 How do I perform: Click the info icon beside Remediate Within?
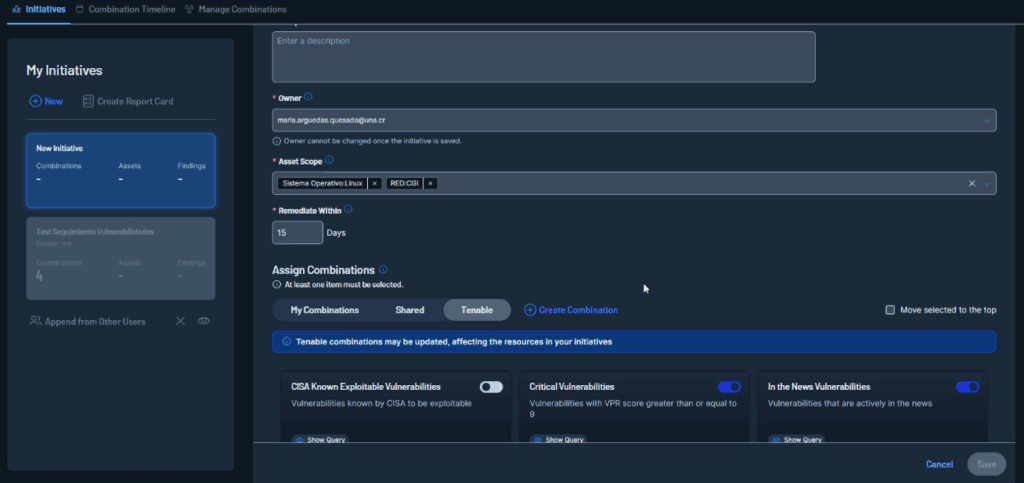click(348, 210)
